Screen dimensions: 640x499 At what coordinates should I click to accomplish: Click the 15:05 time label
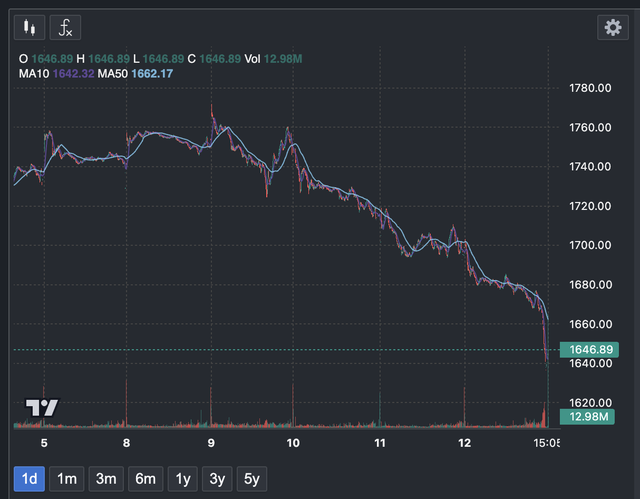pyautogui.click(x=548, y=441)
